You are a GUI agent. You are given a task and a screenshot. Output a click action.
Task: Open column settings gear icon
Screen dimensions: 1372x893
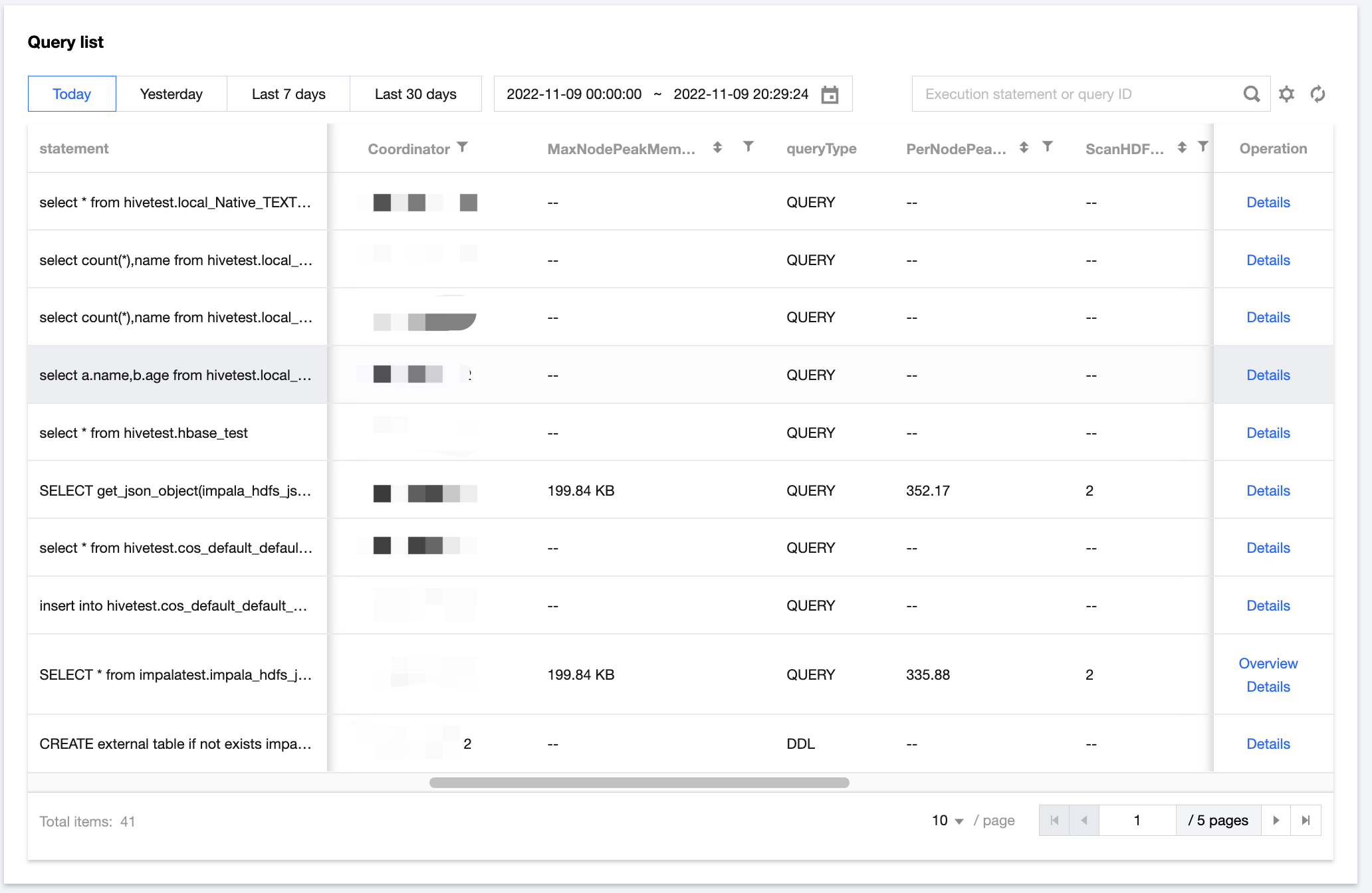tap(1286, 94)
